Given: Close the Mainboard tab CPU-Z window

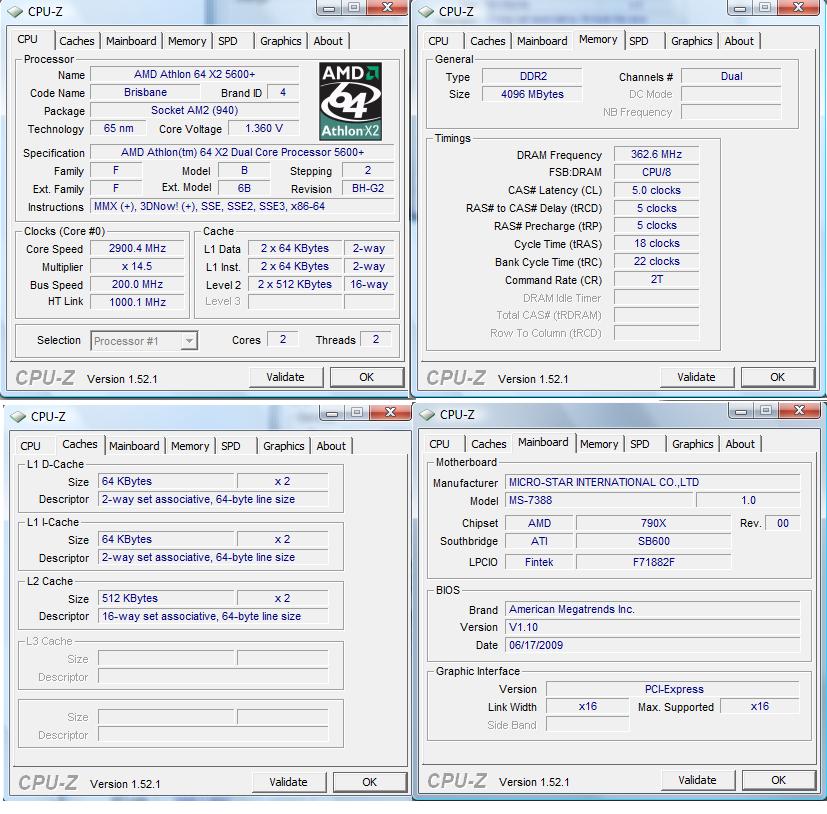Looking at the screenshot, I should pyautogui.click(x=799, y=410).
